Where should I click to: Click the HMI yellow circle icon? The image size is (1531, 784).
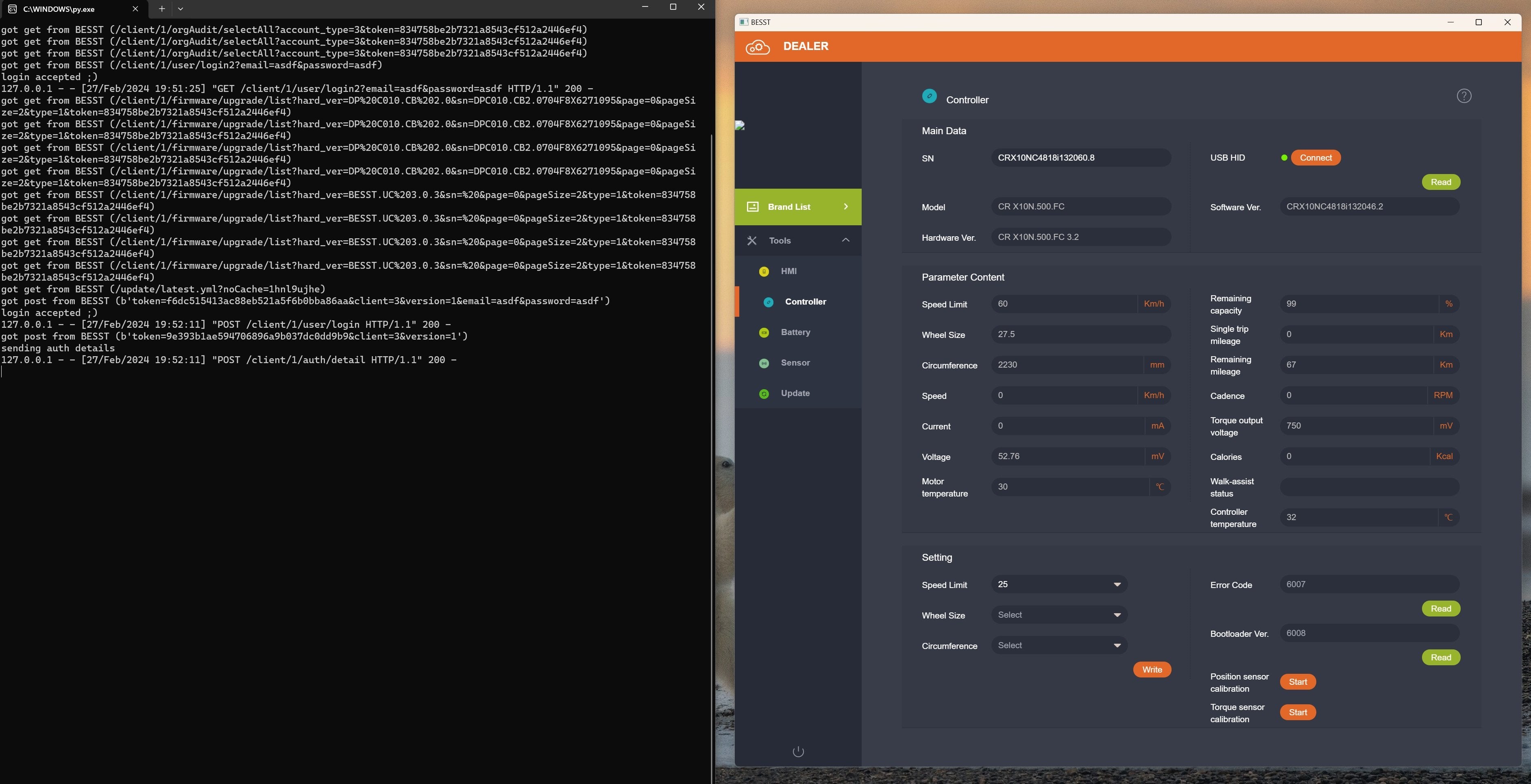pos(764,272)
